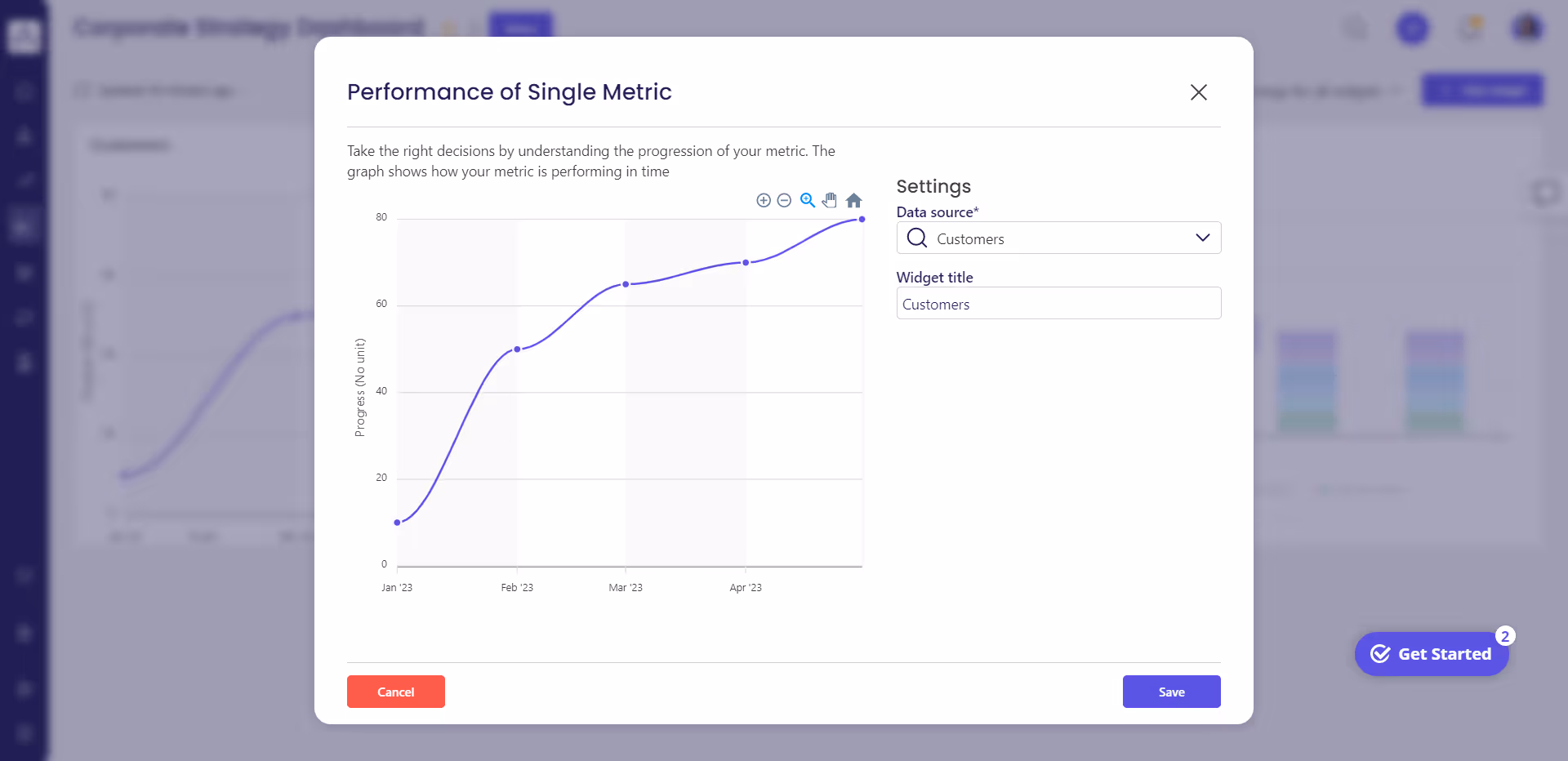Click the chat bubble icon on the right edge
Screen dimensions: 1568x761
[x=1545, y=193]
